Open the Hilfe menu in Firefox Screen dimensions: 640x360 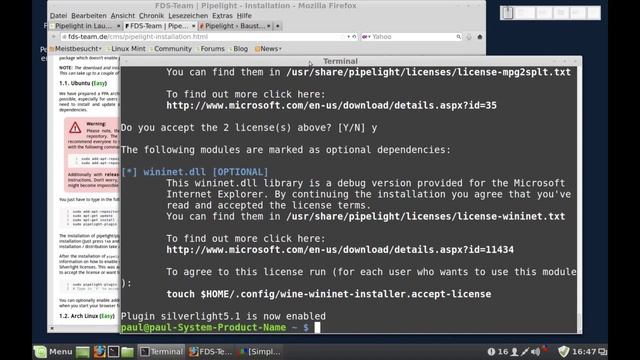point(244,16)
